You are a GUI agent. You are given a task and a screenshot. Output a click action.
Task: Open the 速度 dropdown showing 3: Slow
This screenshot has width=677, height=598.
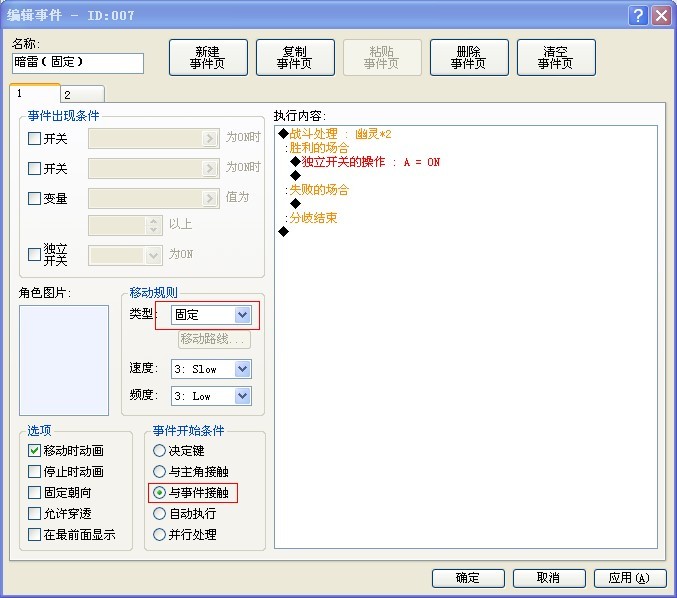tap(211, 369)
